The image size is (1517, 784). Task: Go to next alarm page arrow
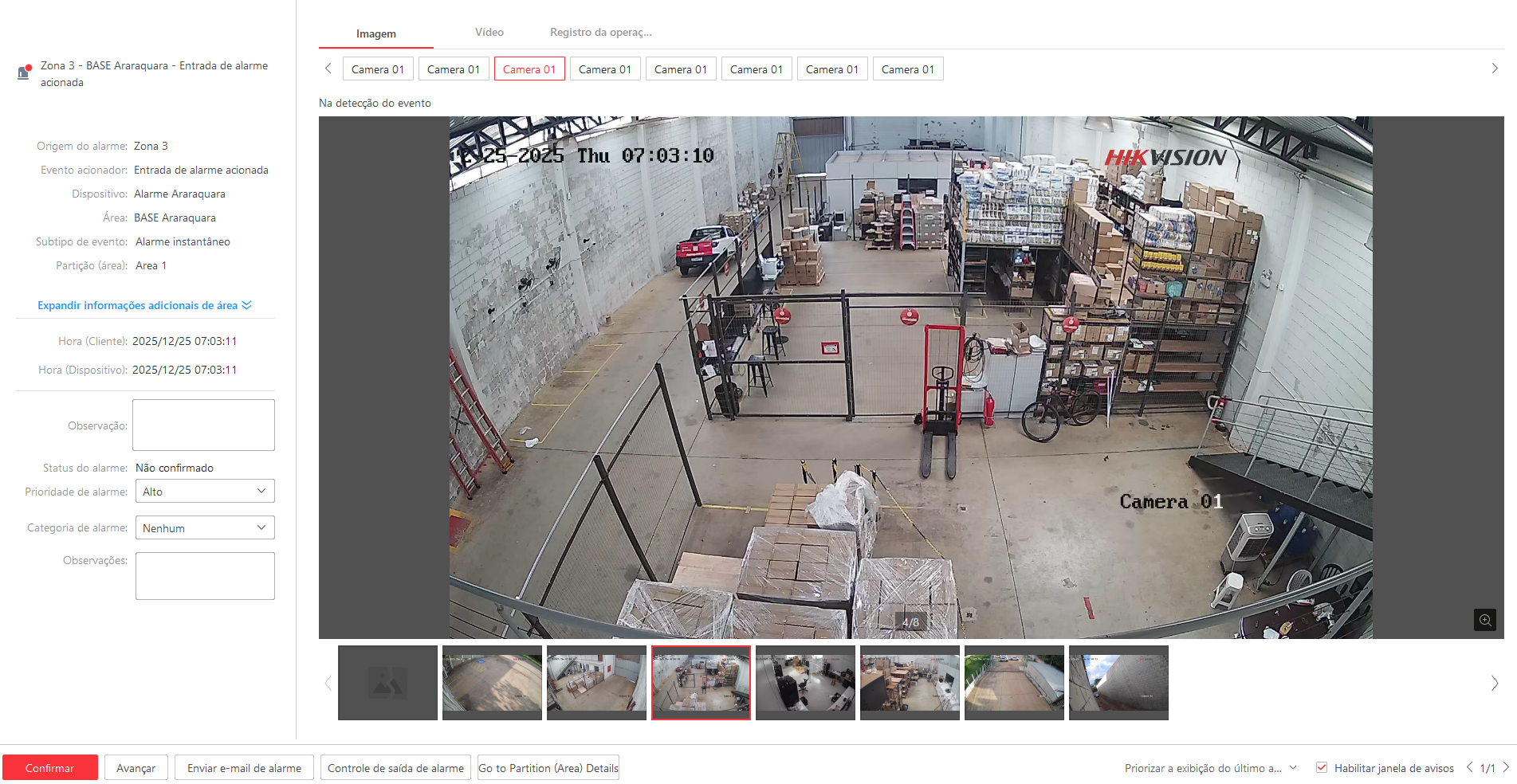click(x=1506, y=767)
